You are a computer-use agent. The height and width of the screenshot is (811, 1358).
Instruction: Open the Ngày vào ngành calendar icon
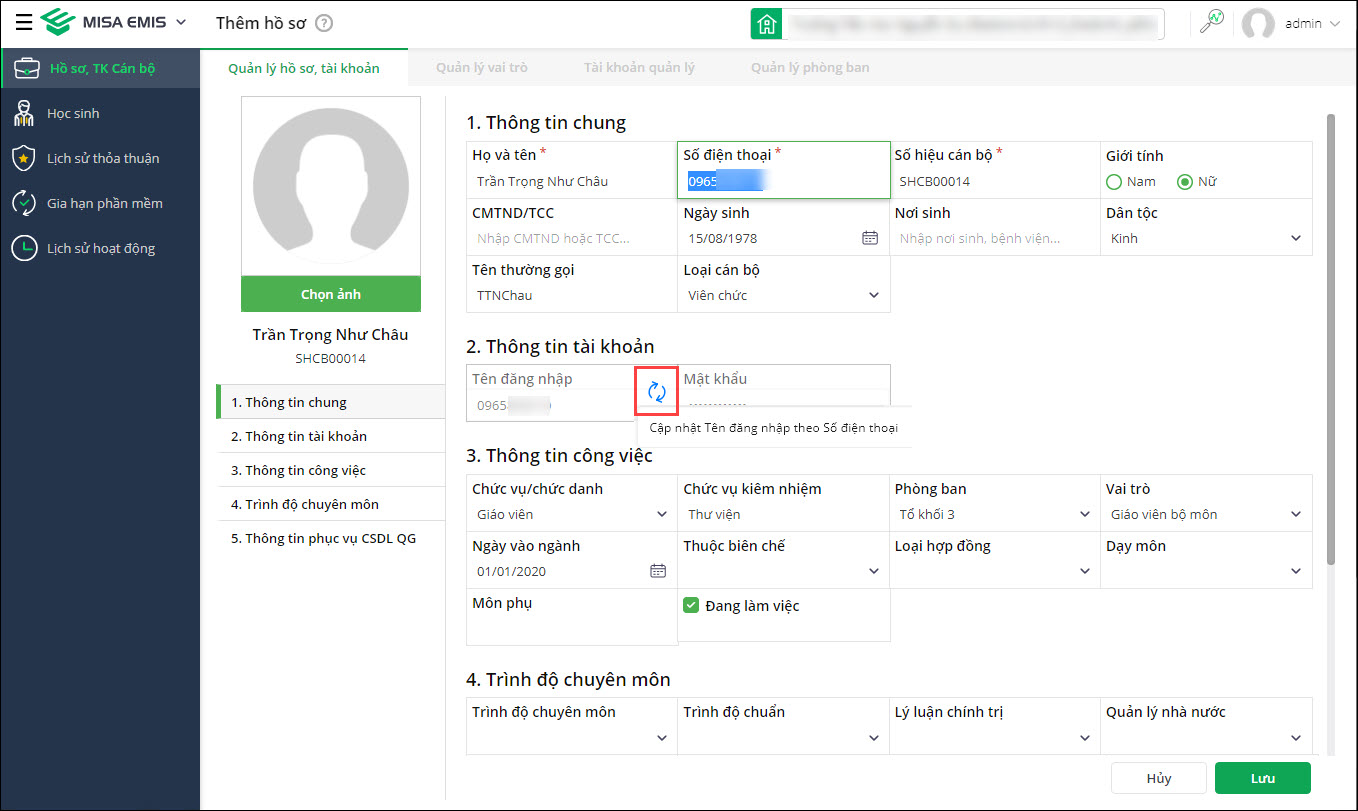658,571
